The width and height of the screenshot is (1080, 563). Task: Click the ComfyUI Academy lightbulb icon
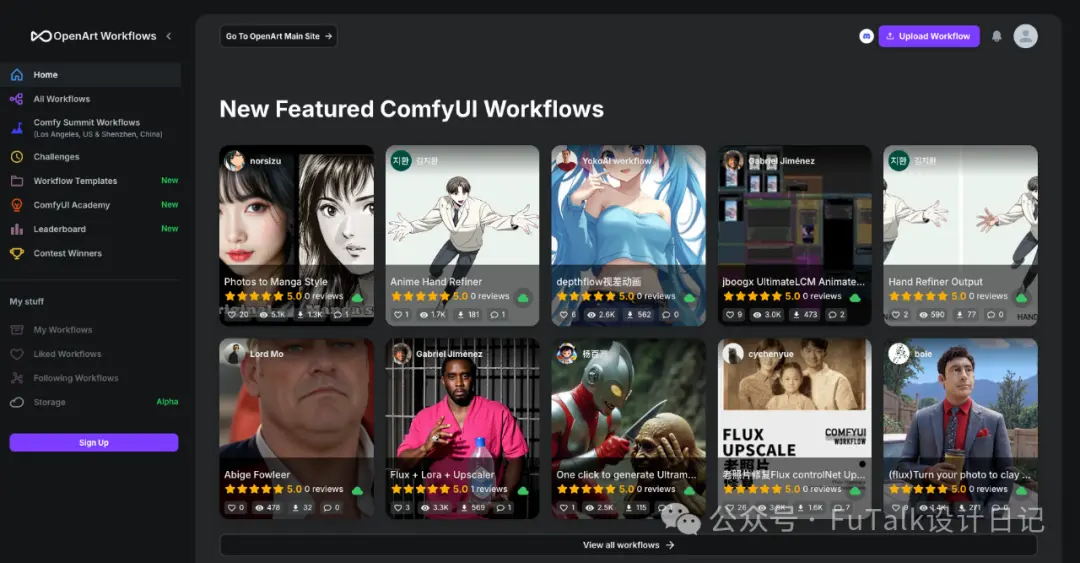pyautogui.click(x=17, y=205)
